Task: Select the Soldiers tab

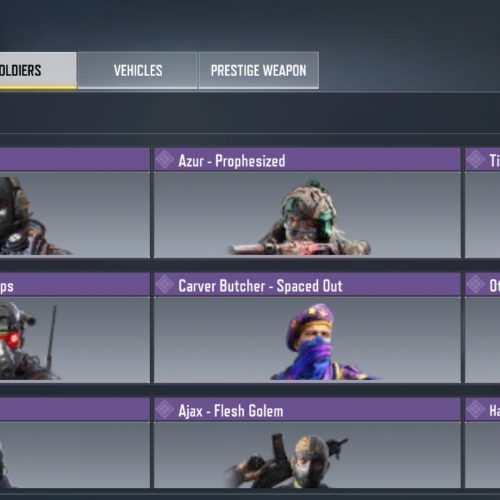Action: [38, 70]
